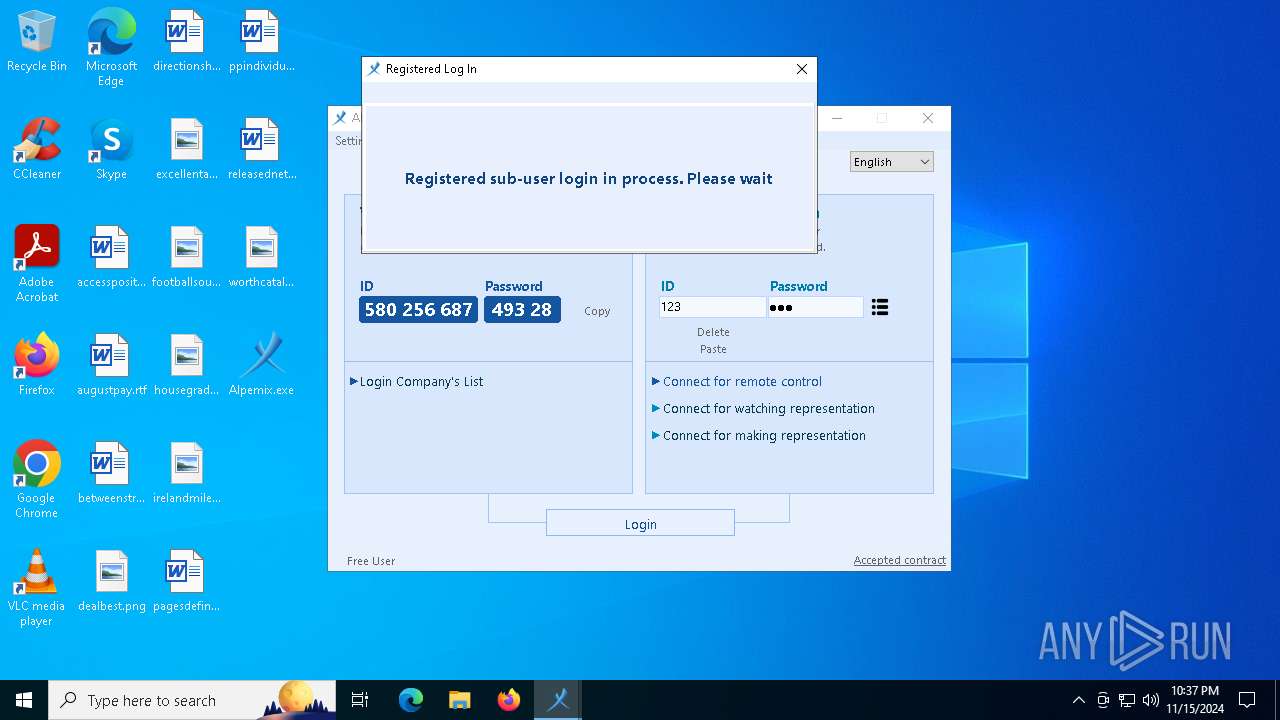The image size is (1280, 720).
Task: Open the taskbar clock showing 10:37 PM
Action: [x=1195, y=700]
